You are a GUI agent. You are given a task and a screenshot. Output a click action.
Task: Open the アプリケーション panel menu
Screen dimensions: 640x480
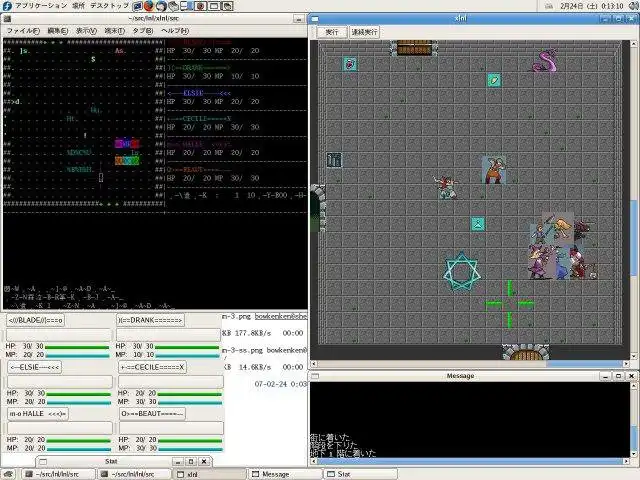pos(41,6)
